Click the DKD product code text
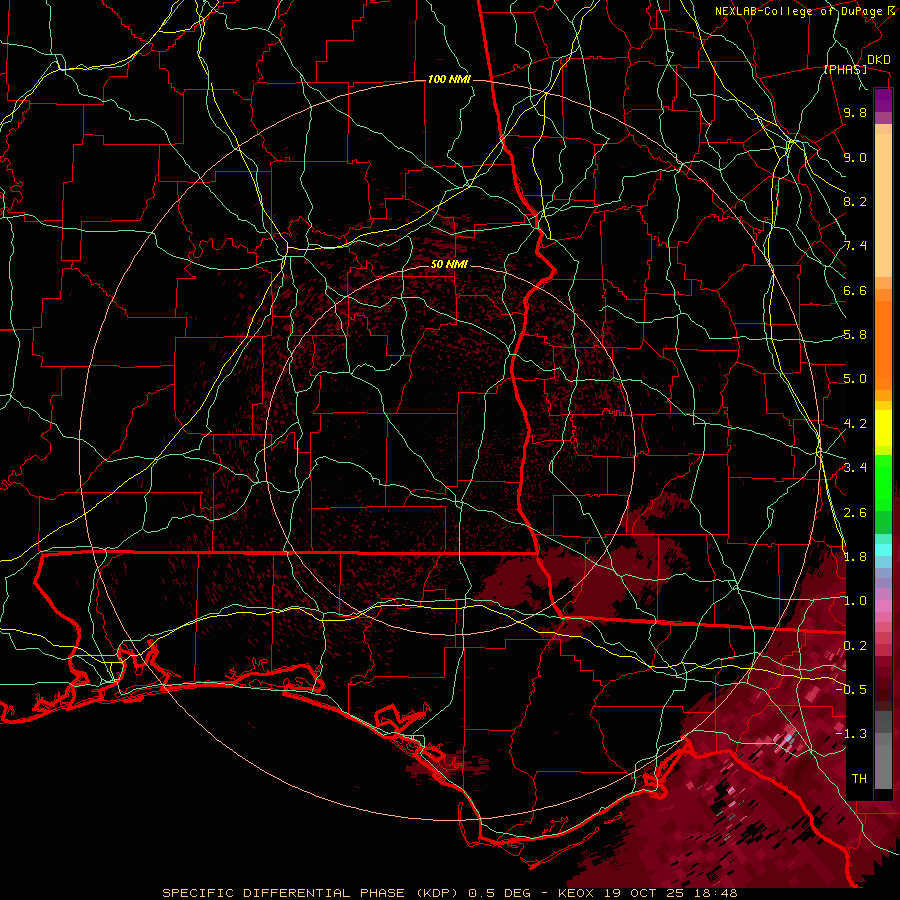 tap(878, 60)
